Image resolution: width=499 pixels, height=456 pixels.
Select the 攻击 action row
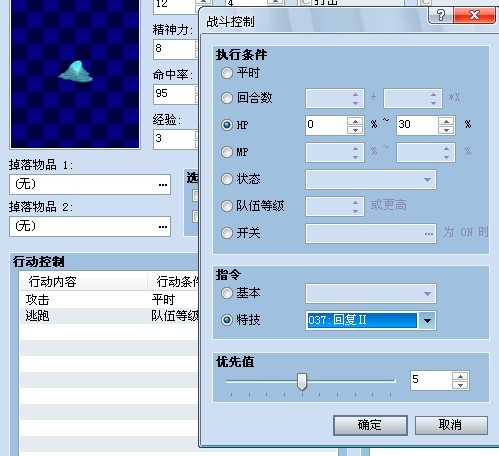[x=109, y=300]
